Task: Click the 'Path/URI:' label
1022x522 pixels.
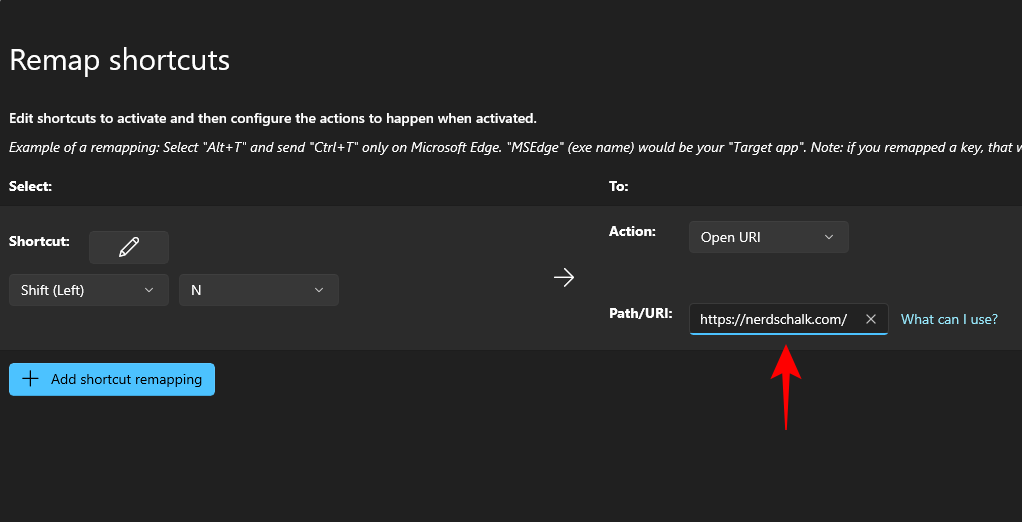Action: coord(640,313)
